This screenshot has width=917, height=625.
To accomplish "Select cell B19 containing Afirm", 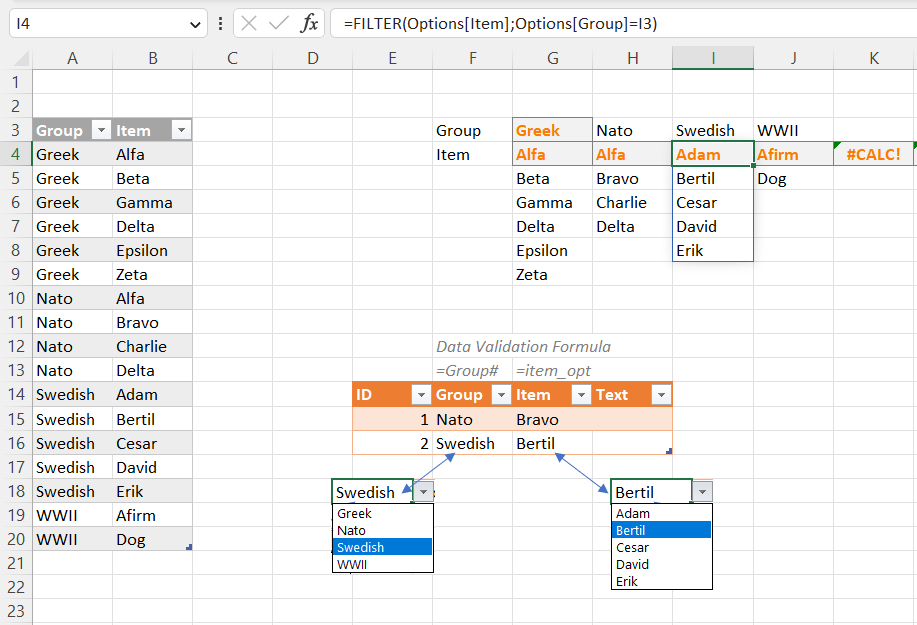I will pos(153,515).
